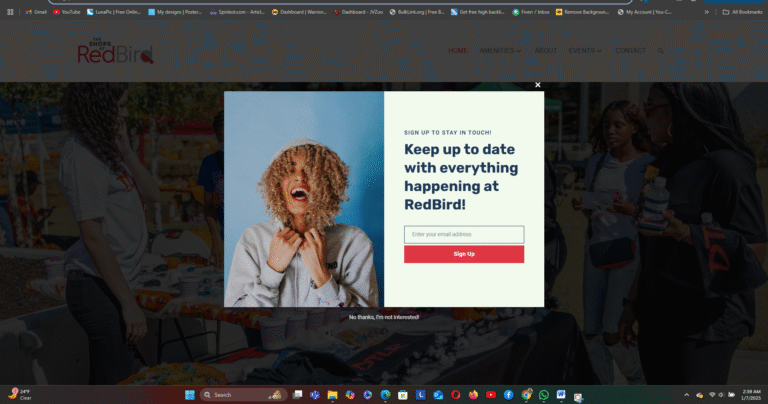Open Outlook from the taskbar
This screenshot has height=404, width=768.
[438, 395]
